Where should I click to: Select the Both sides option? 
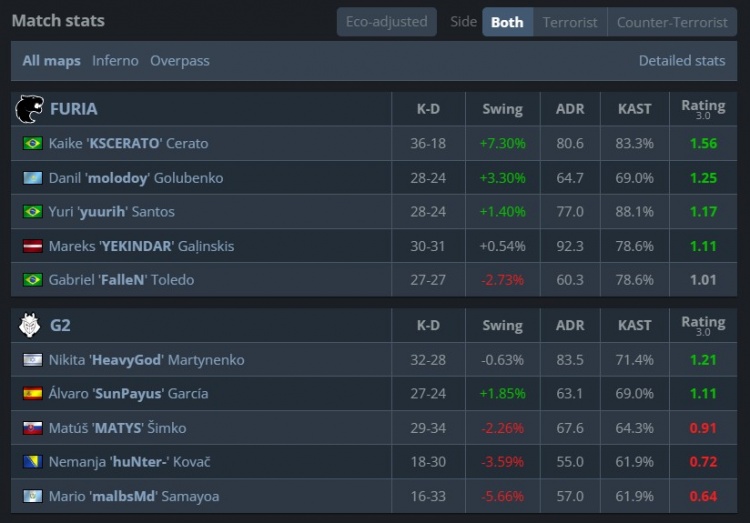coord(507,22)
